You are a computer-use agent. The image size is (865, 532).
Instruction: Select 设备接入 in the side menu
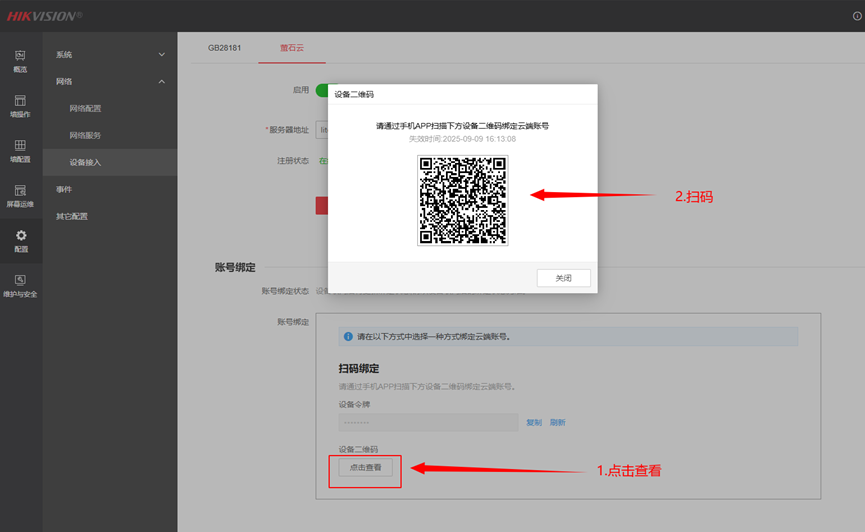point(110,162)
